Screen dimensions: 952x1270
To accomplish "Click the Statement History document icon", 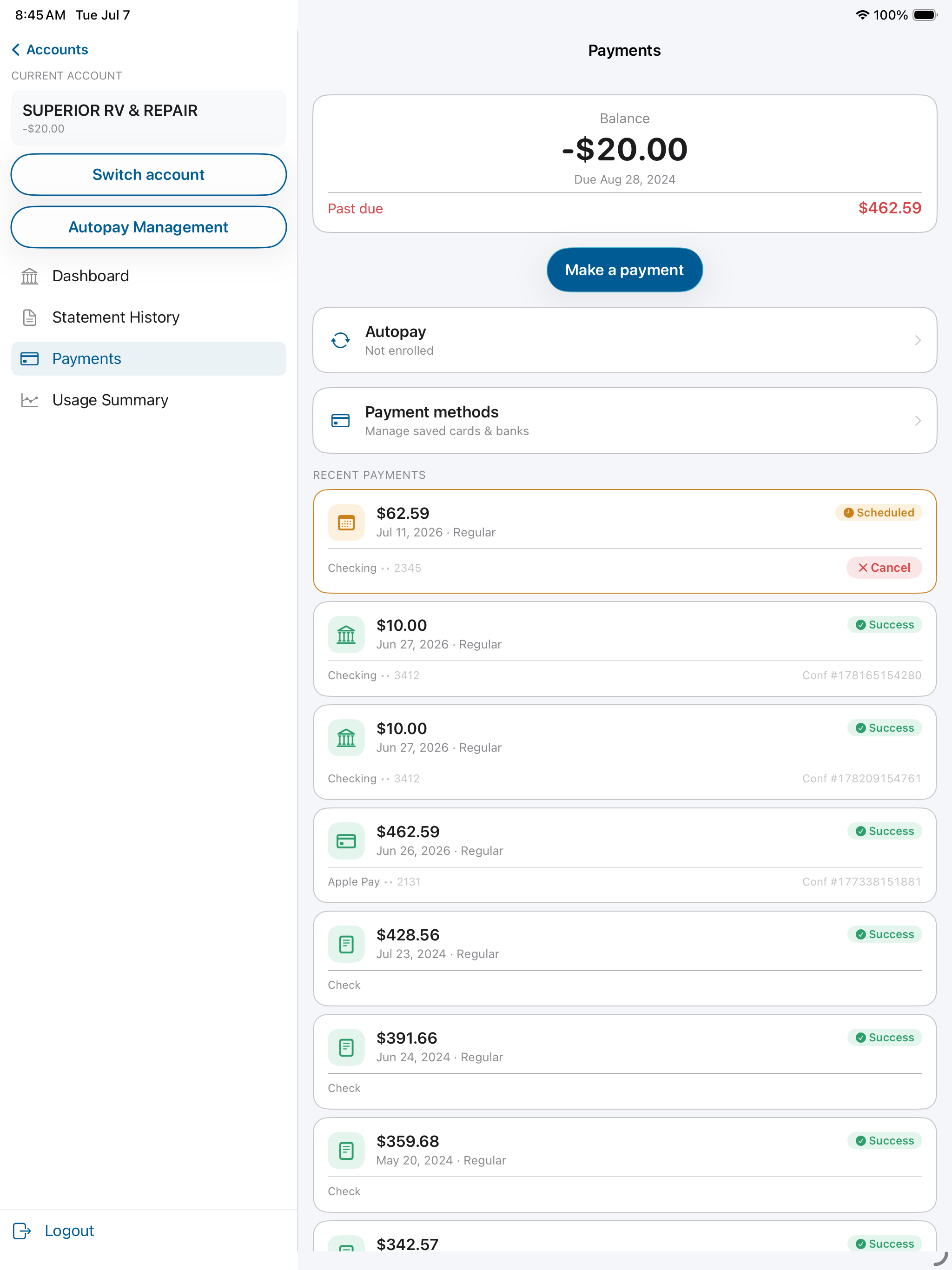I will 29,317.
